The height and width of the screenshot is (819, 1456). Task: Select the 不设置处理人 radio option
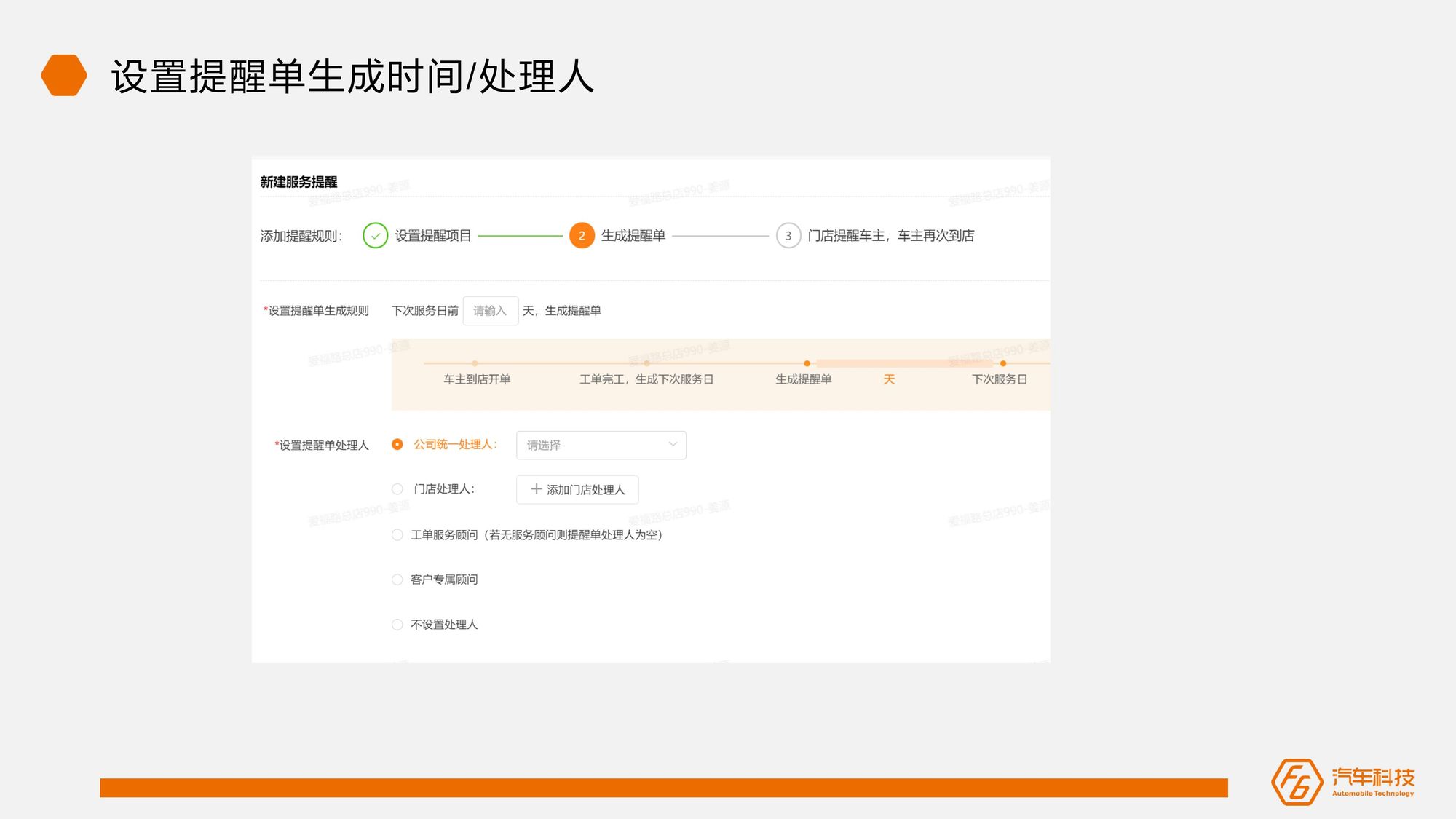pyautogui.click(x=397, y=625)
